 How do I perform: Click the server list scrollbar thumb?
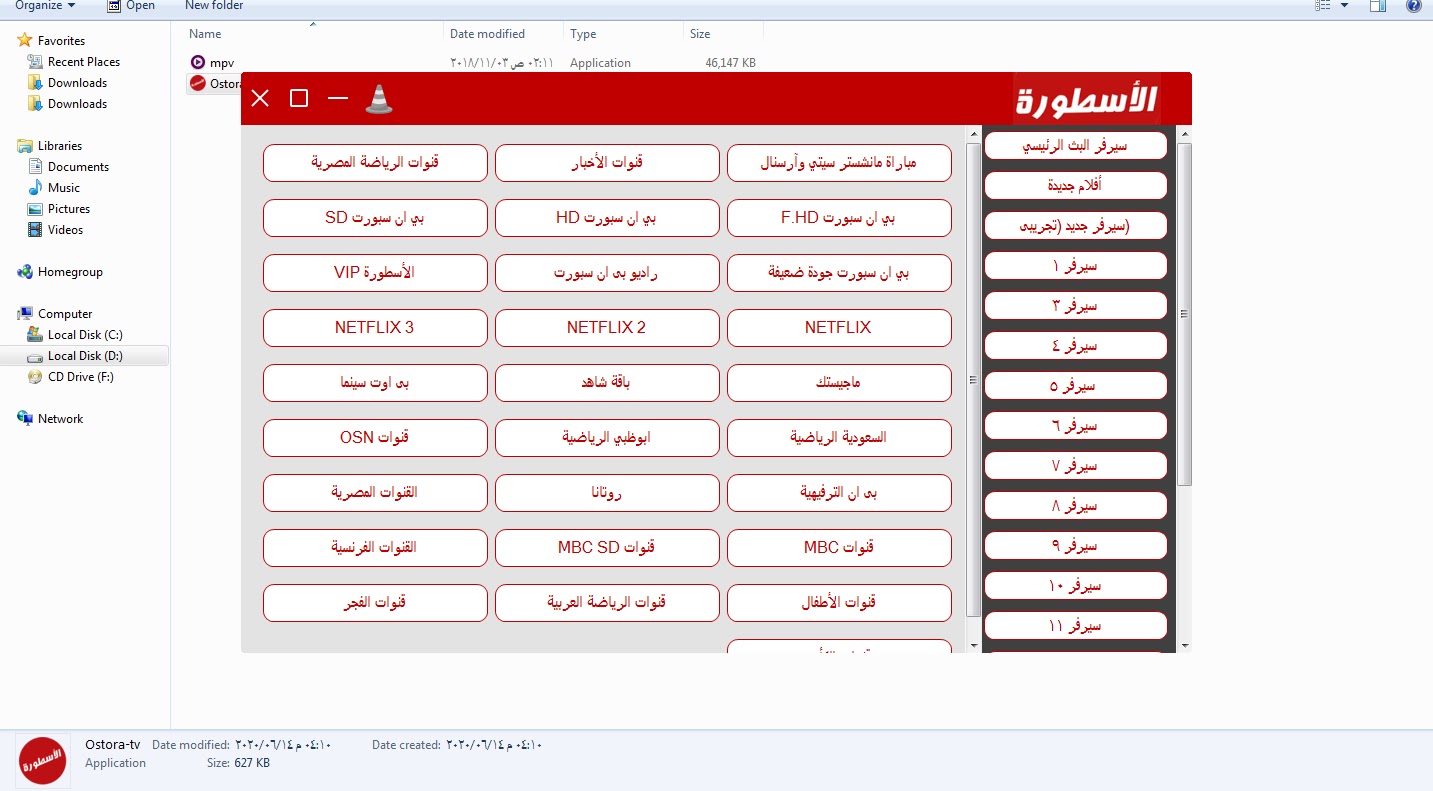(1185, 314)
